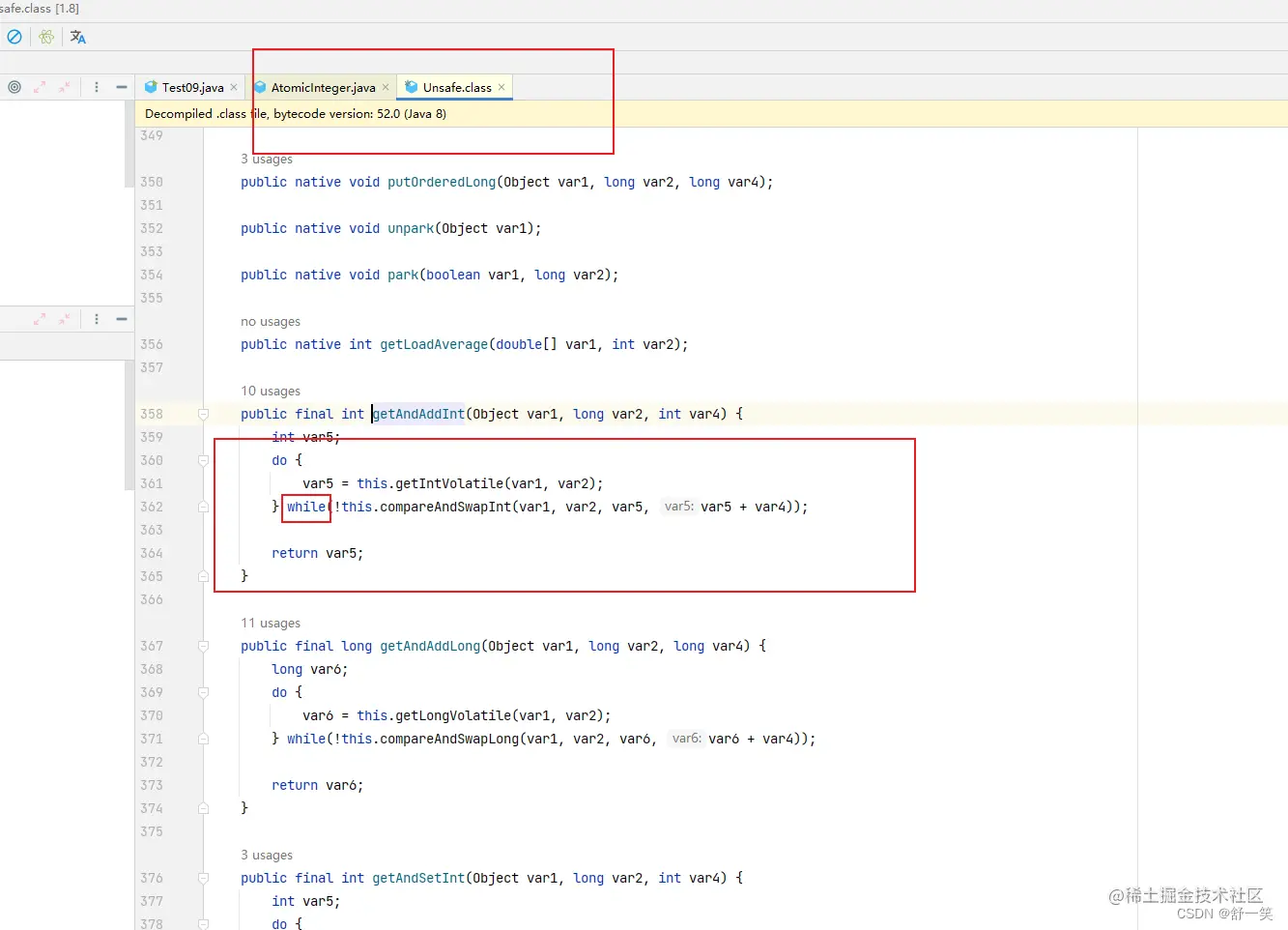
Task: Click the getAndAddInt method name
Action: (418, 414)
